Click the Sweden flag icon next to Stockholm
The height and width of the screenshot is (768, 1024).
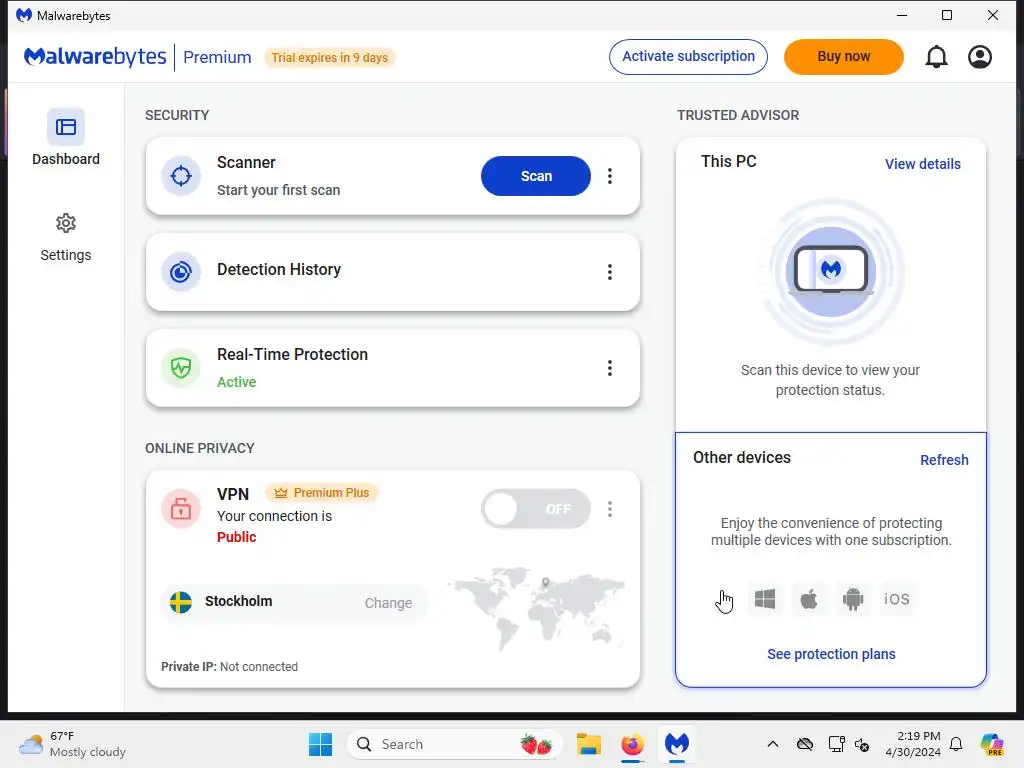pos(181,602)
